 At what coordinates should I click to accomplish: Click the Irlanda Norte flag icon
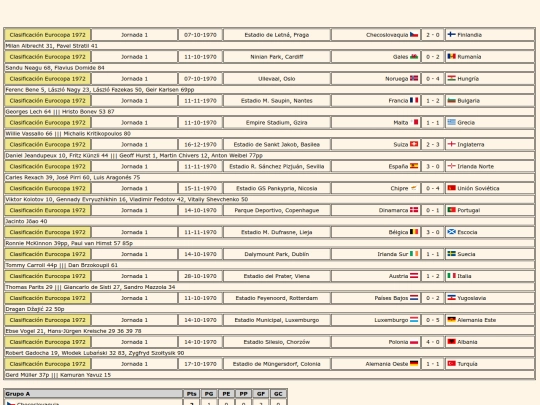(x=451, y=166)
